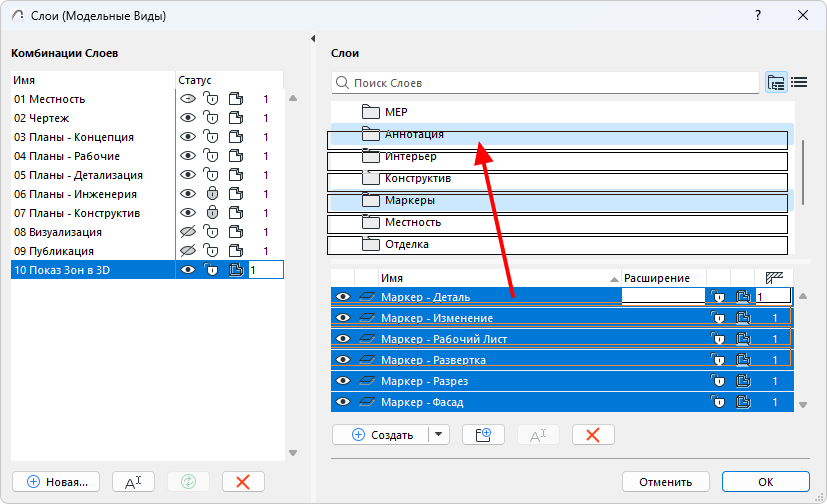
Task: Select 05 Планы - Детализация combination
Action: (x=79, y=175)
